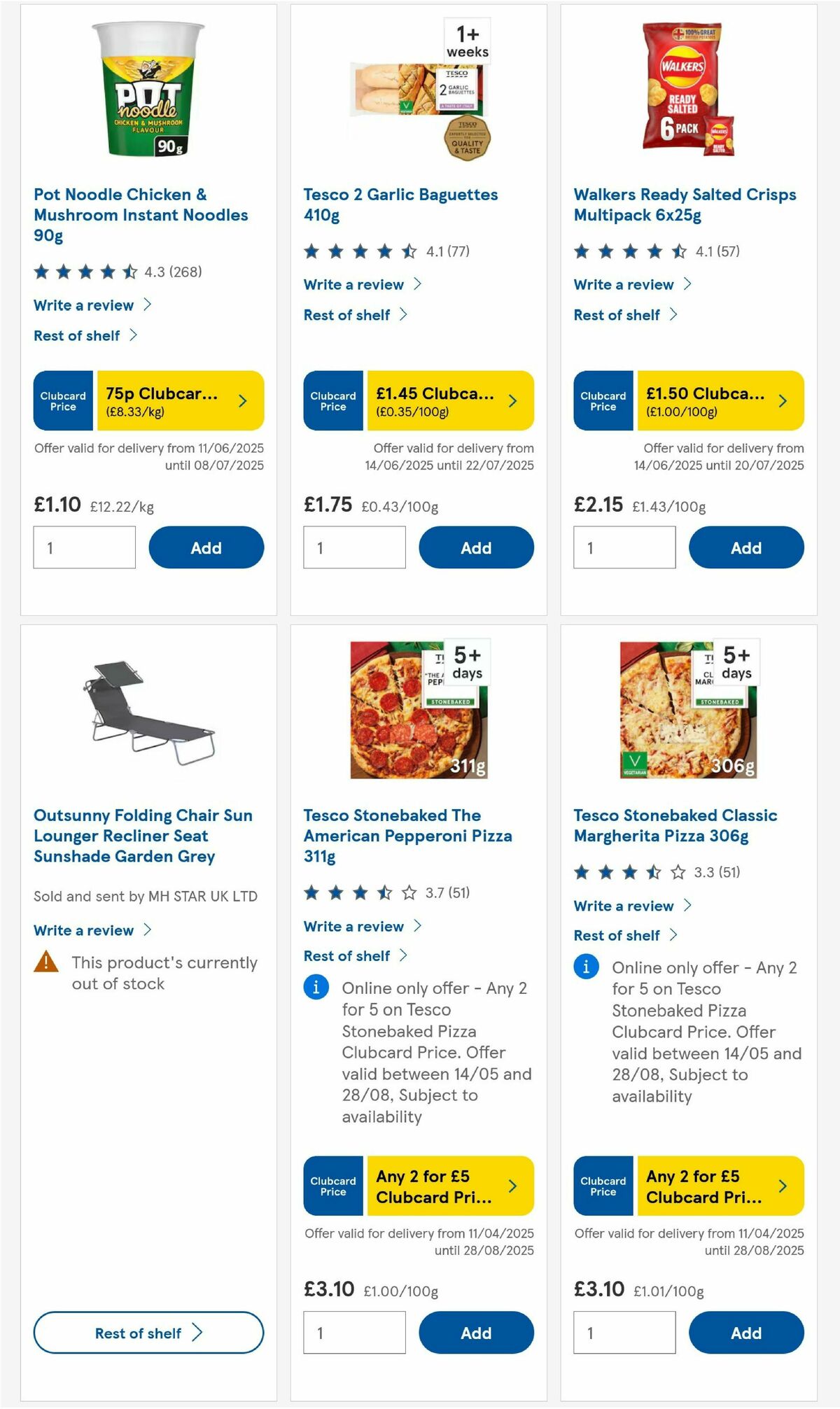Add the Pot Noodle to the basket
840x1409 pixels.
point(204,547)
